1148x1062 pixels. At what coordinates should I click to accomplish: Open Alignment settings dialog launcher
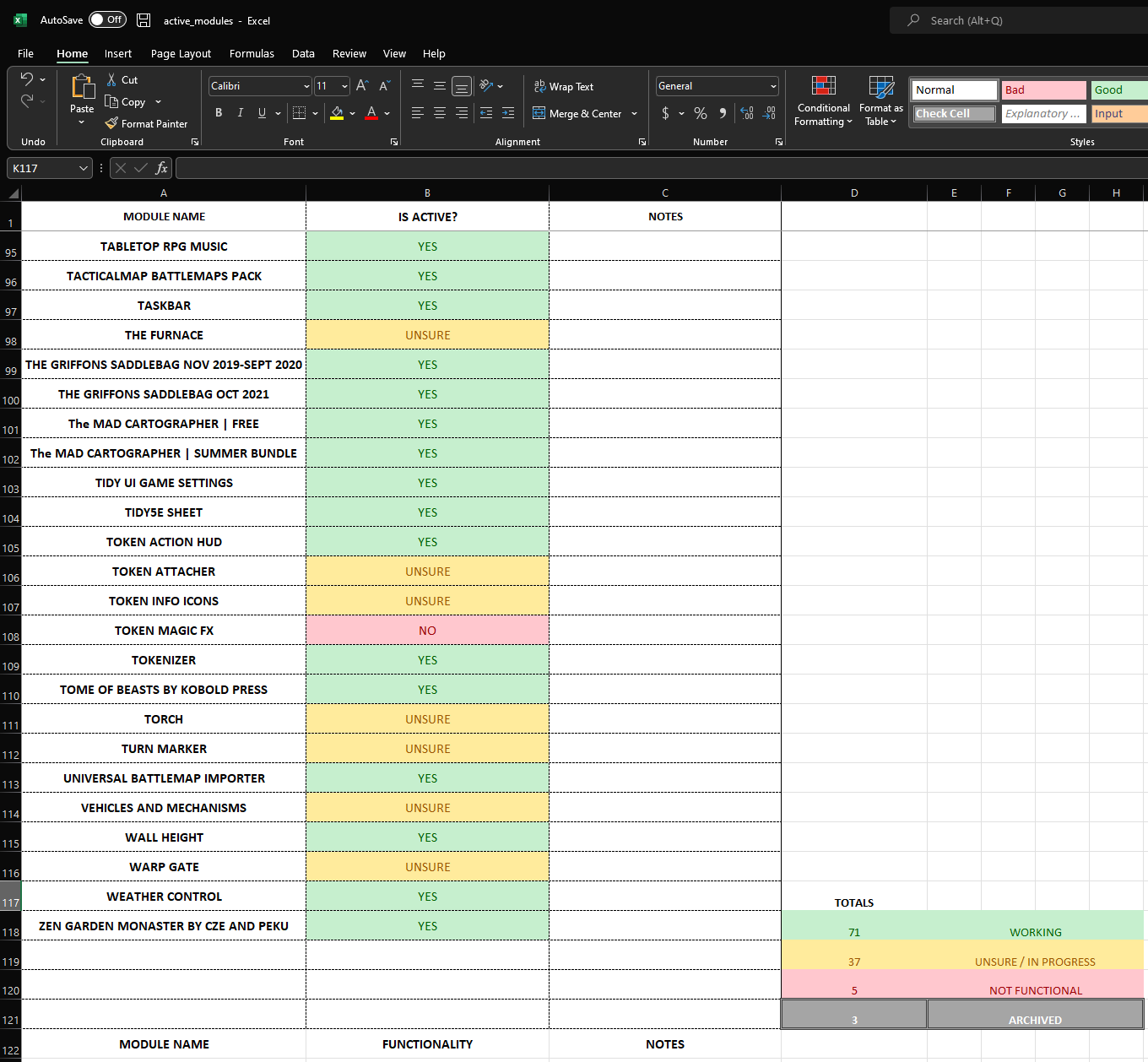pos(642,142)
